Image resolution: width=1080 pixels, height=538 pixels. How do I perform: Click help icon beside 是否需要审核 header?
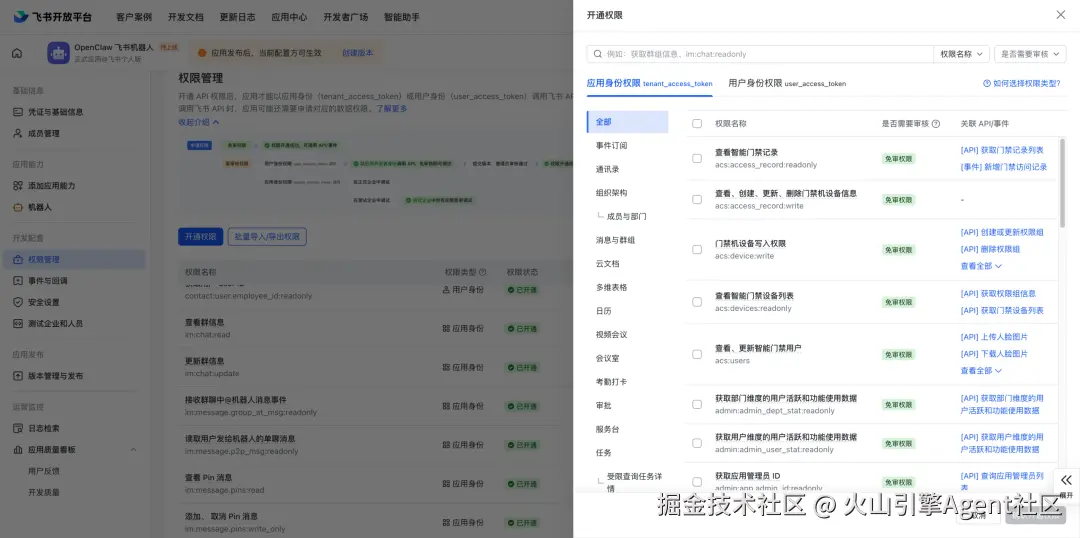[935, 124]
